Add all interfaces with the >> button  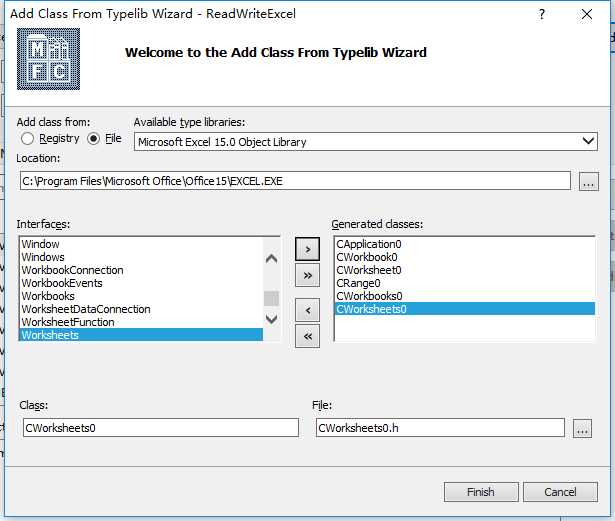coord(308,275)
